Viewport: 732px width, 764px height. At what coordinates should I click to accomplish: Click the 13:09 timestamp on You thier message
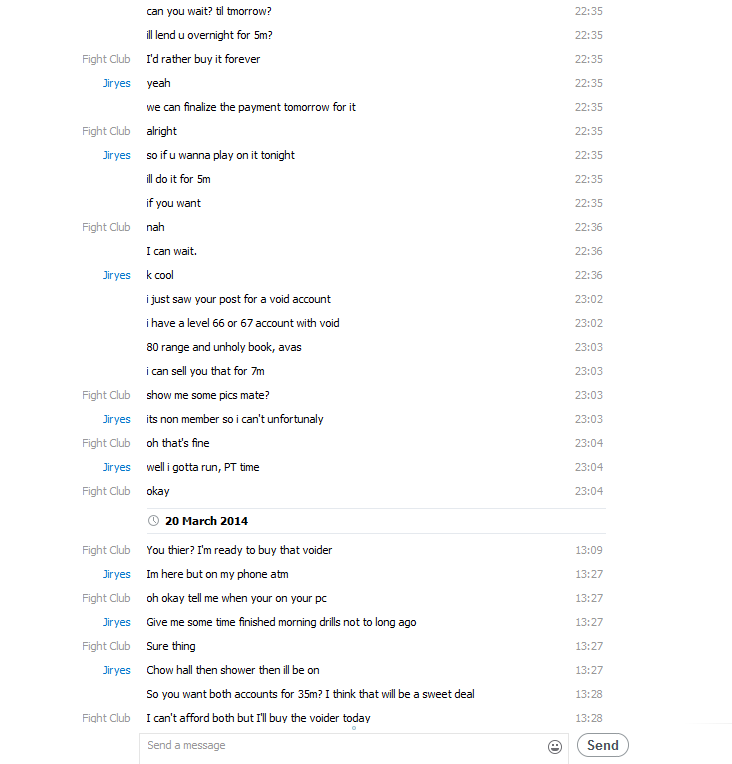pyautogui.click(x=588, y=550)
